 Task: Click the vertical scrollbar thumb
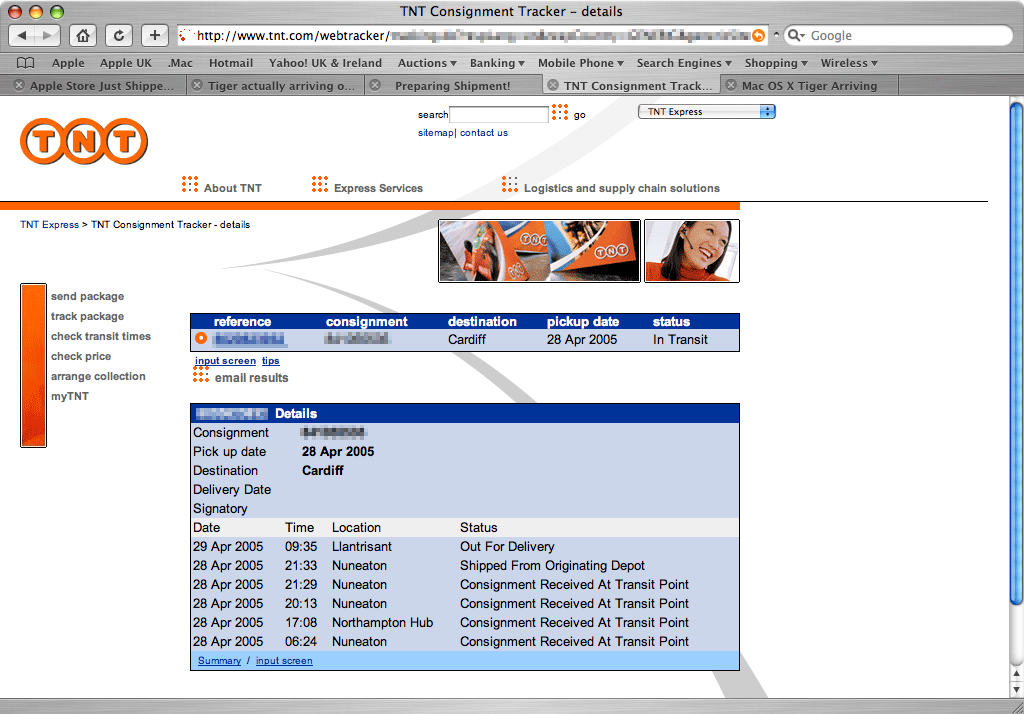tap(1016, 353)
